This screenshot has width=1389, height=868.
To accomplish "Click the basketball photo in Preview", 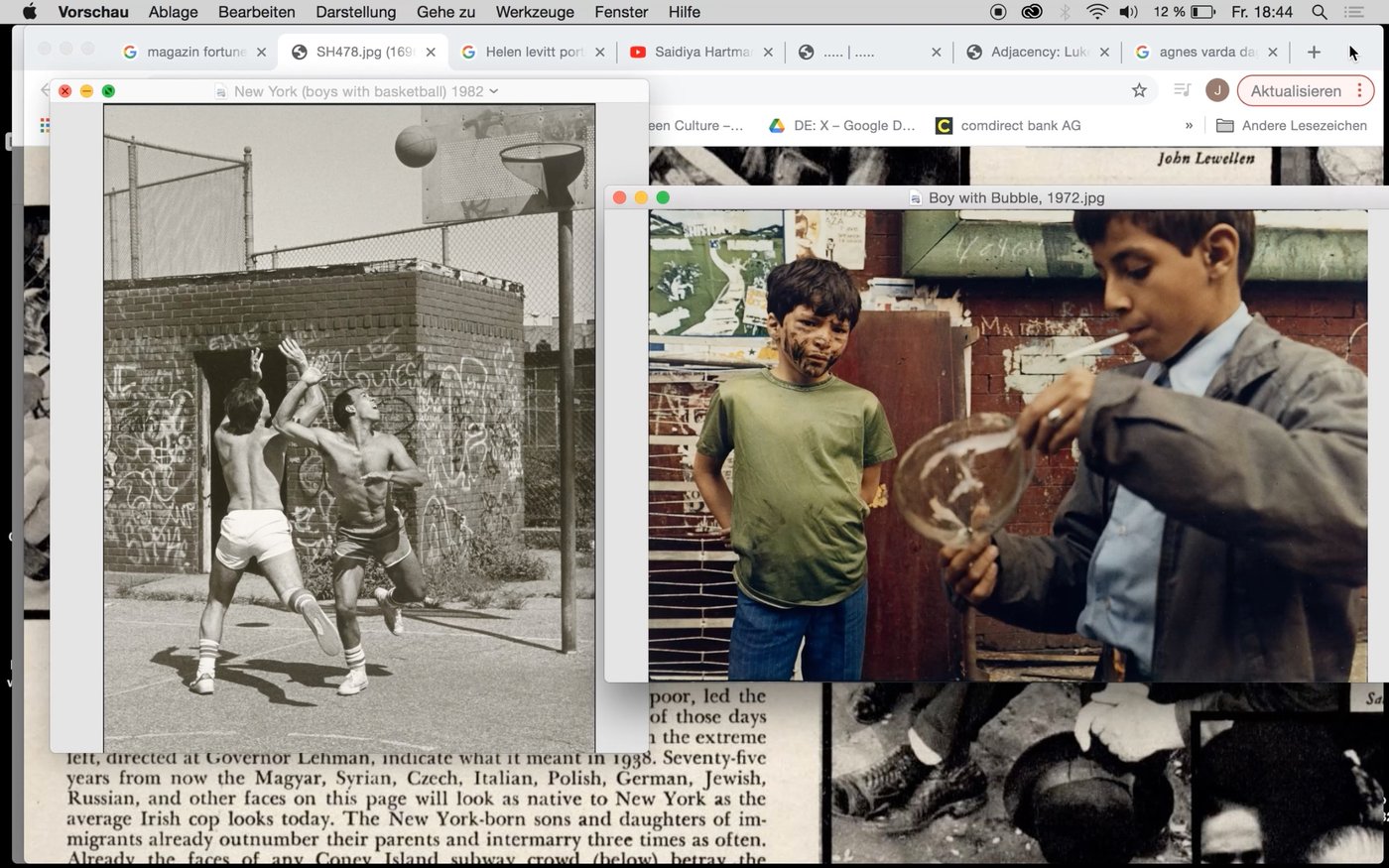I will point(349,428).
